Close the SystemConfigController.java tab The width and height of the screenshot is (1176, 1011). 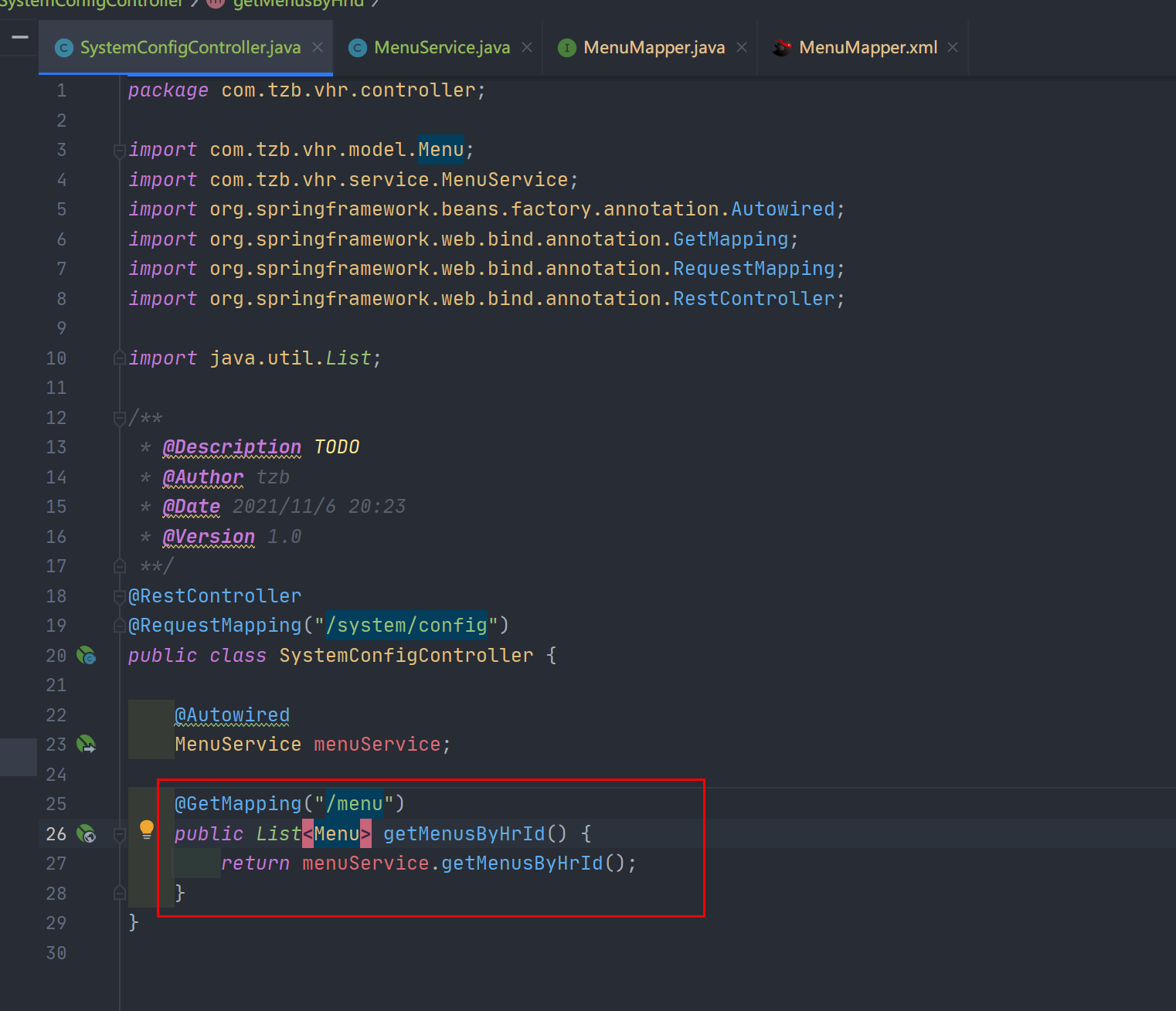tap(318, 48)
